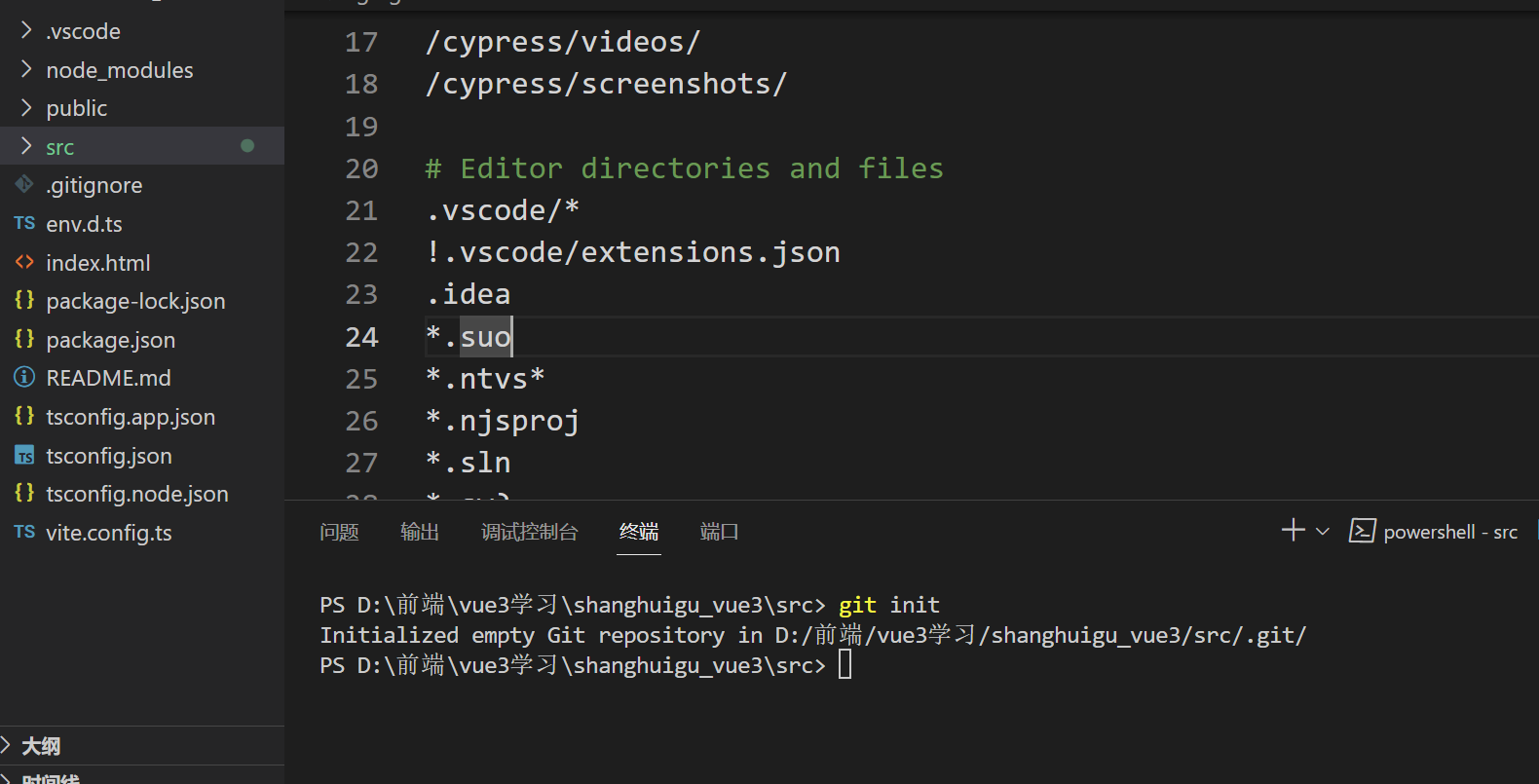1539x784 pixels.
Task: Switch to the 问题 panel tab
Action: (339, 532)
